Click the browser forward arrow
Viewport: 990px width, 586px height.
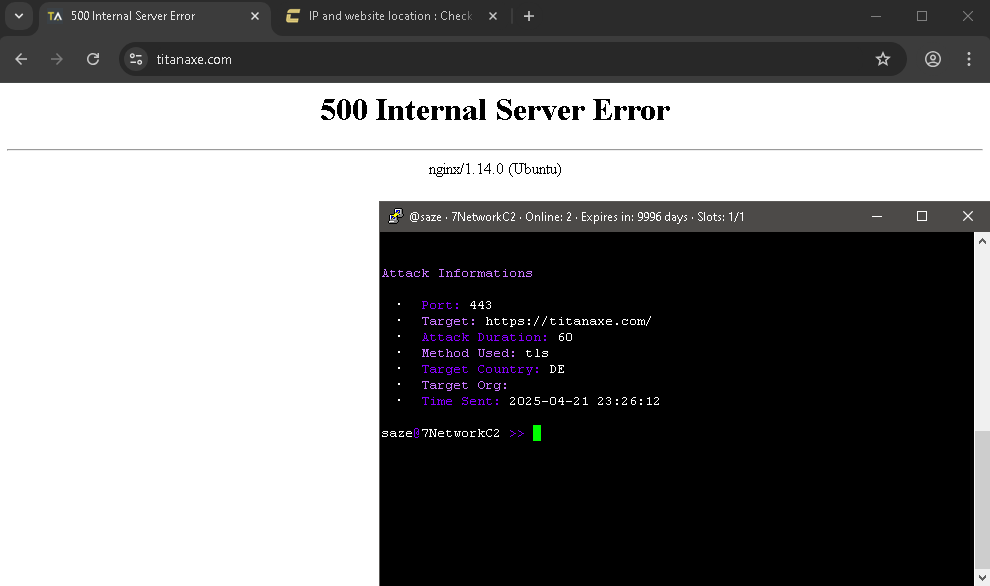(x=57, y=59)
